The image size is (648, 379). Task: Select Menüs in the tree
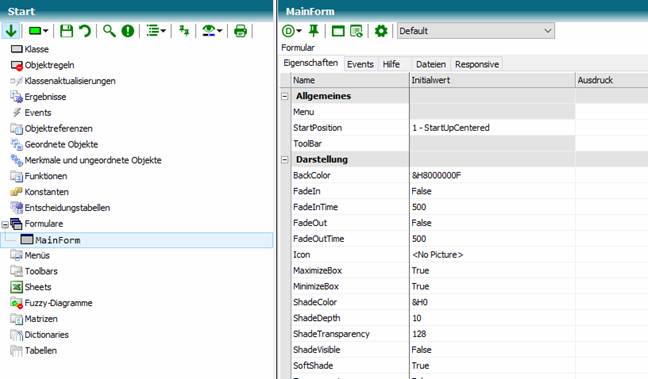[x=37, y=255]
